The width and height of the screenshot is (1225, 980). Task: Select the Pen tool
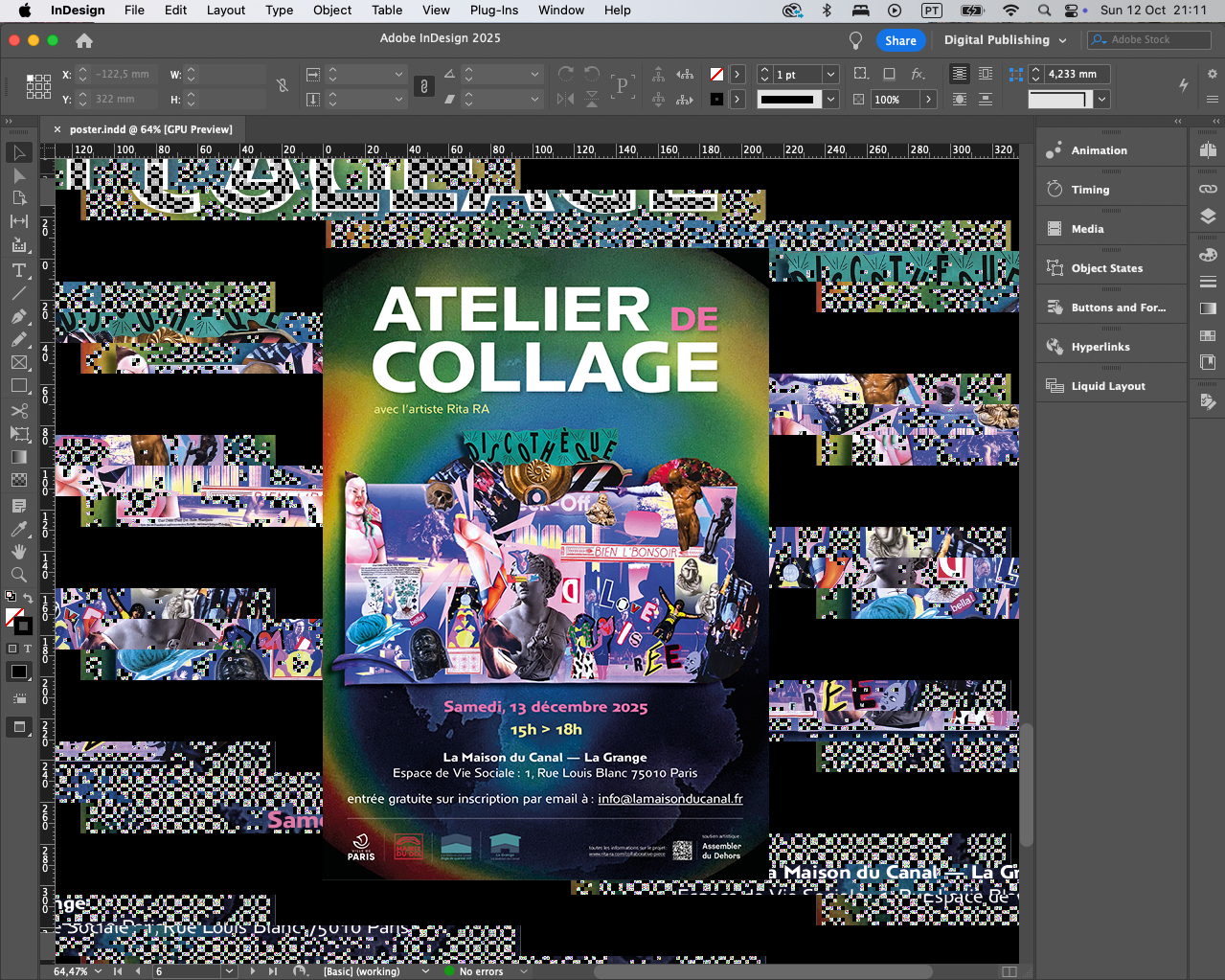pos(18,317)
